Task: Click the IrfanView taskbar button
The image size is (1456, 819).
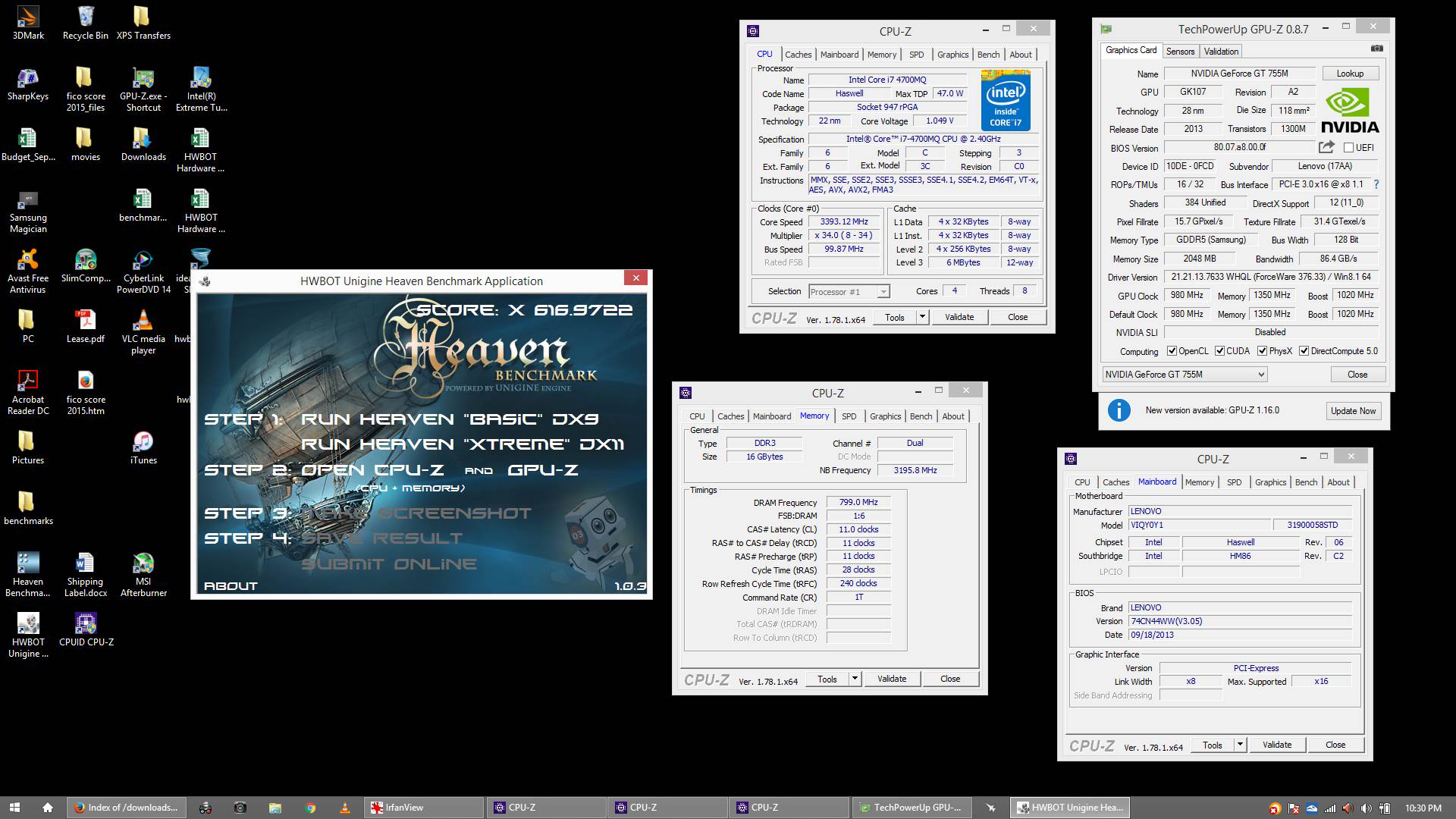Action: pyautogui.click(x=423, y=808)
